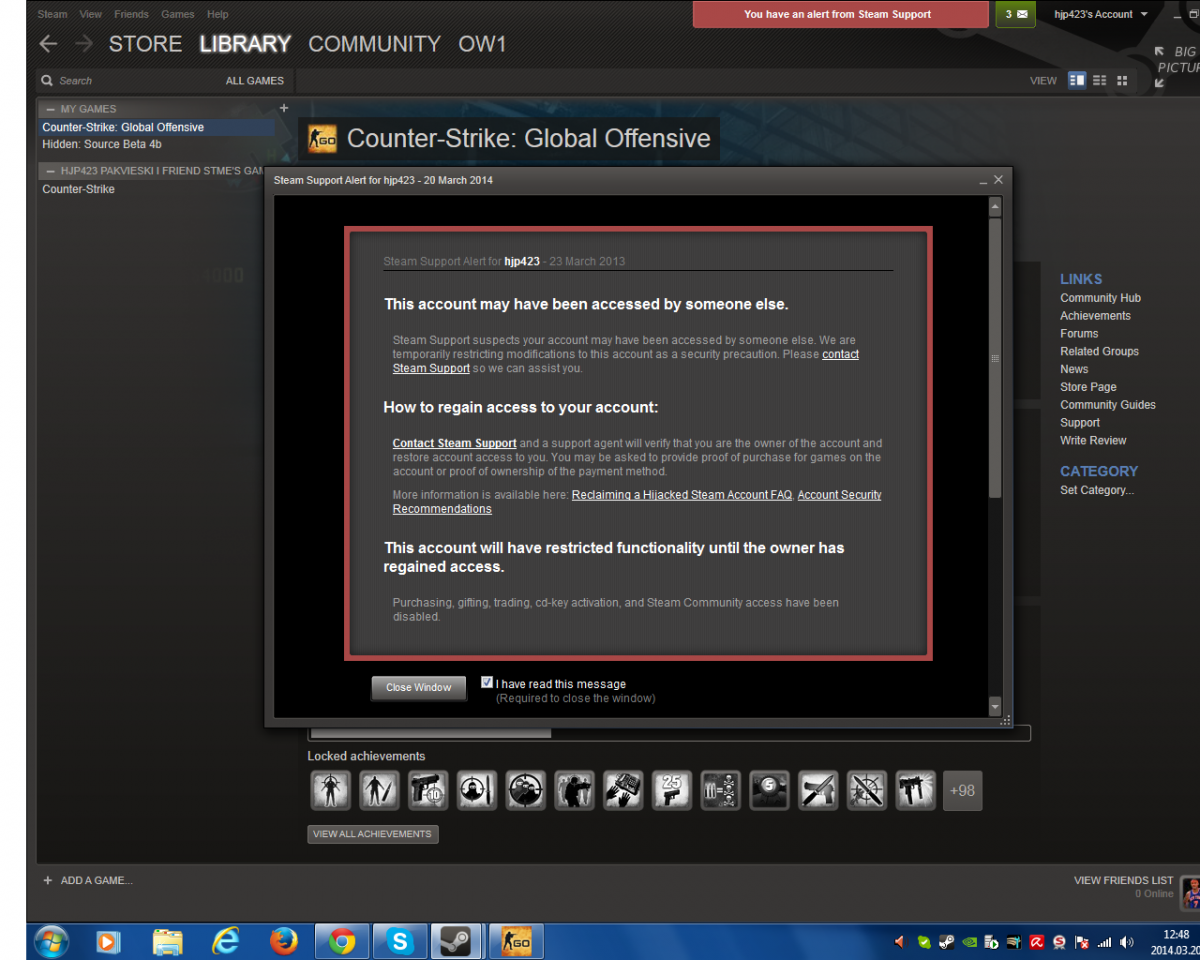Open Reclaiming a Hijacked Steam Account FAQ
The height and width of the screenshot is (960, 1200).
(682, 495)
